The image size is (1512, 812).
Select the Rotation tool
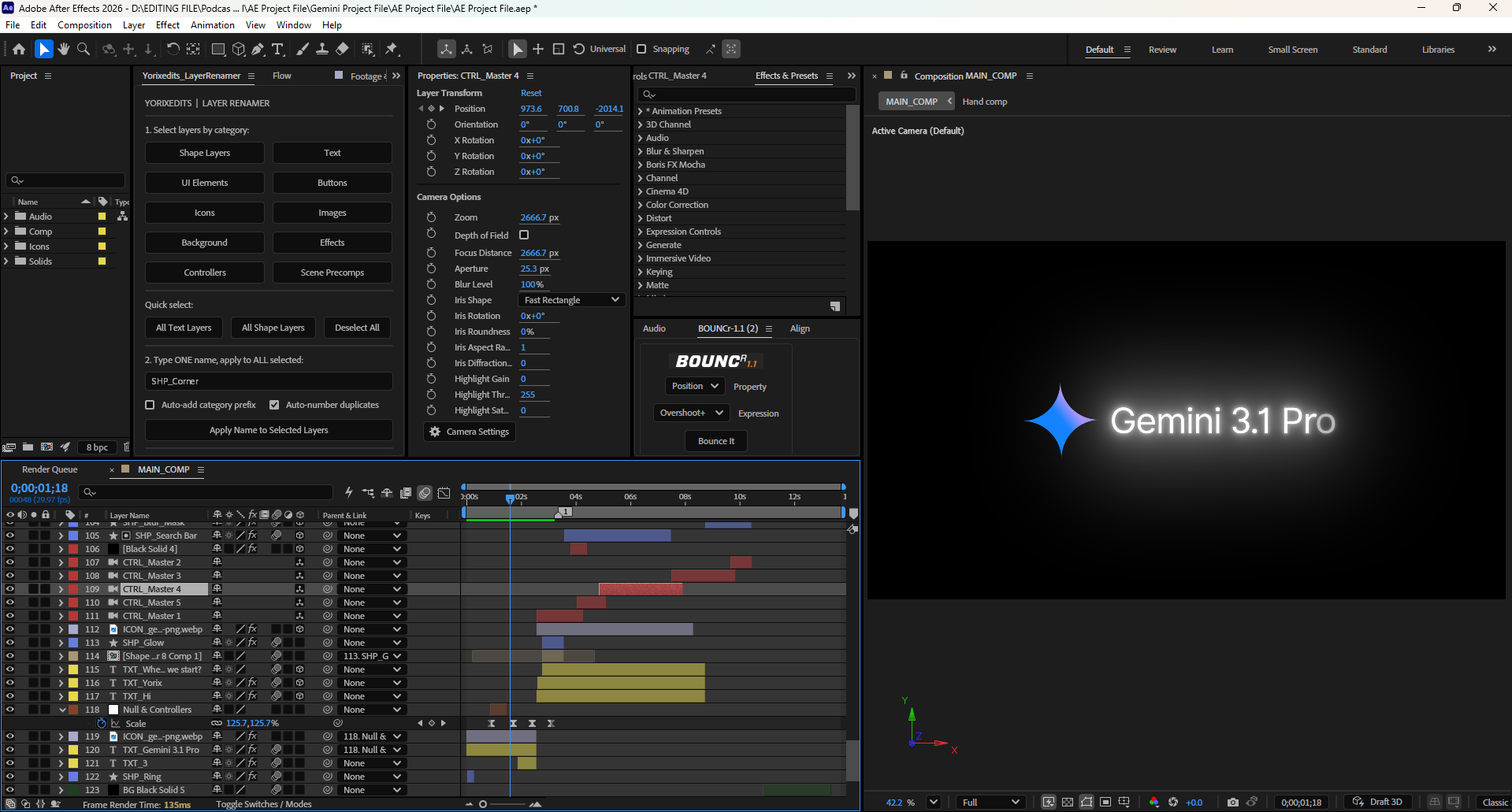173,49
